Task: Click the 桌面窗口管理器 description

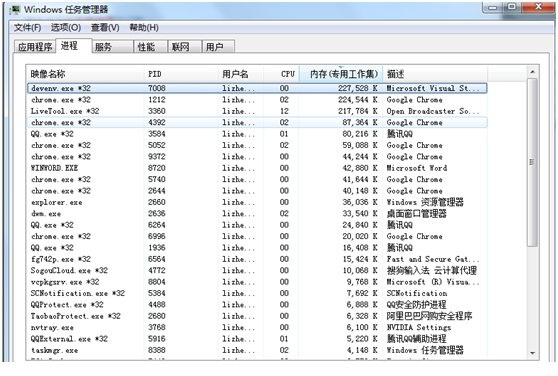Action: click(x=416, y=213)
